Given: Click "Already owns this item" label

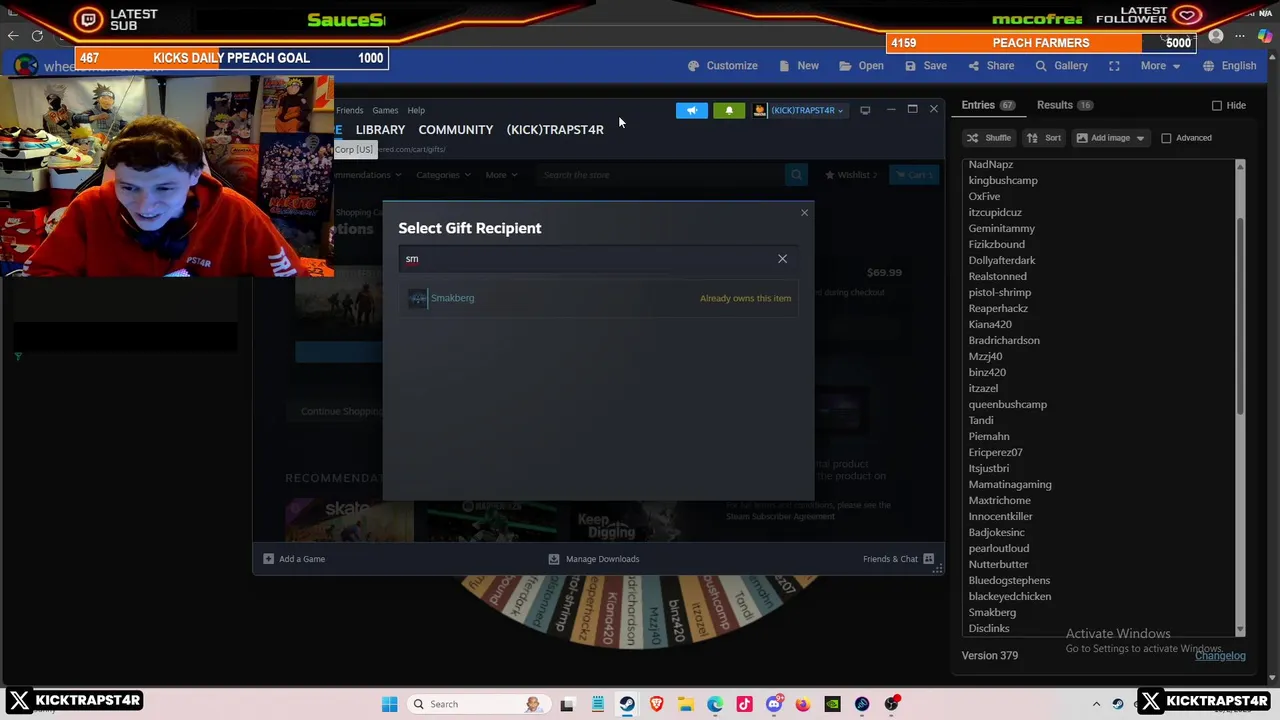Looking at the screenshot, I should coord(745,298).
